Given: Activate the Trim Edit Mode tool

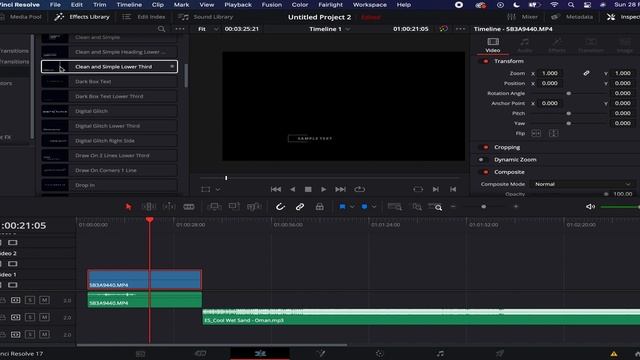Looking at the screenshot, I should pyautogui.click(x=149, y=207).
